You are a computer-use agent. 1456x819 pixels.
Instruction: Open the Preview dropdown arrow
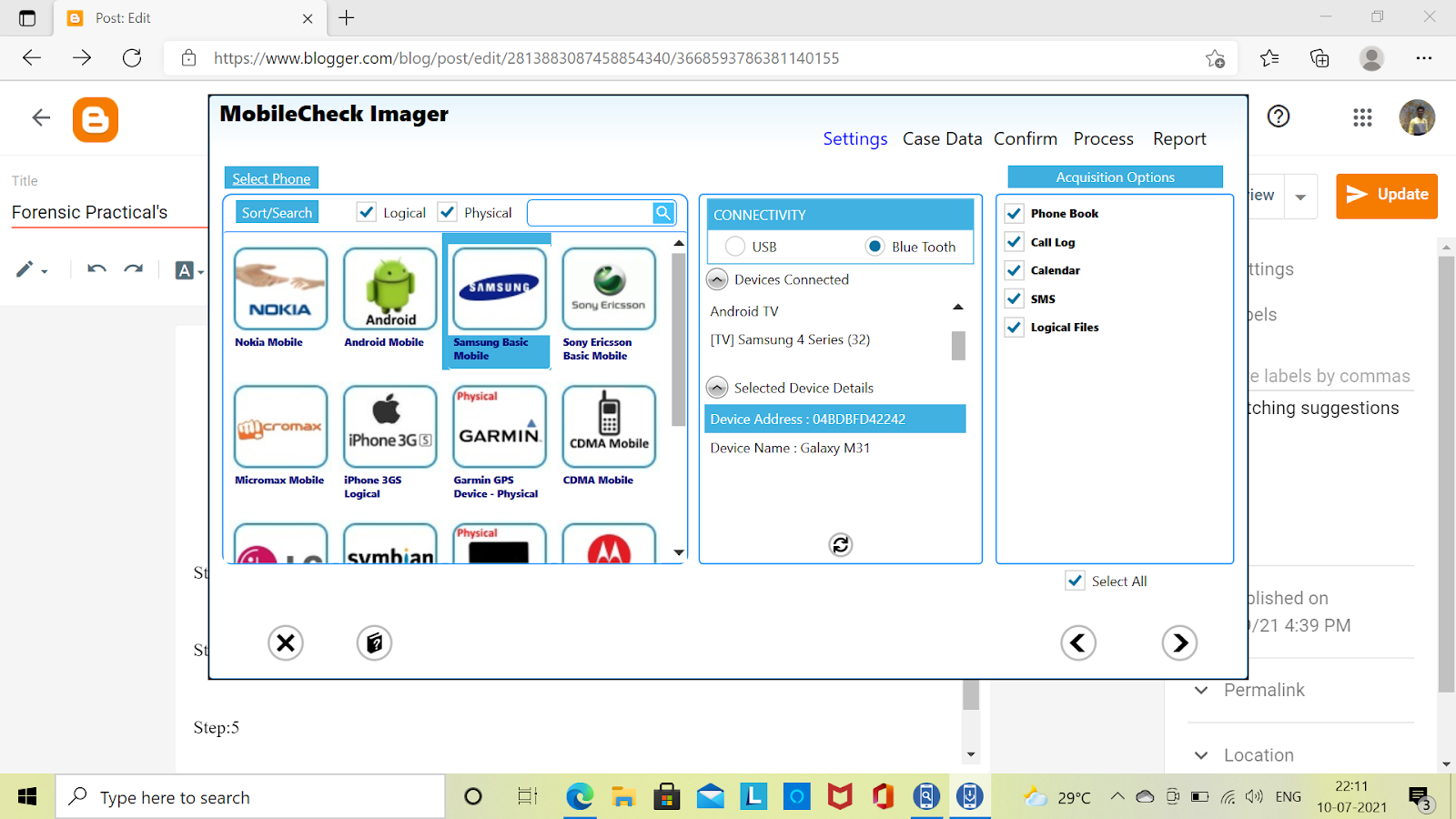tap(1300, 197)
